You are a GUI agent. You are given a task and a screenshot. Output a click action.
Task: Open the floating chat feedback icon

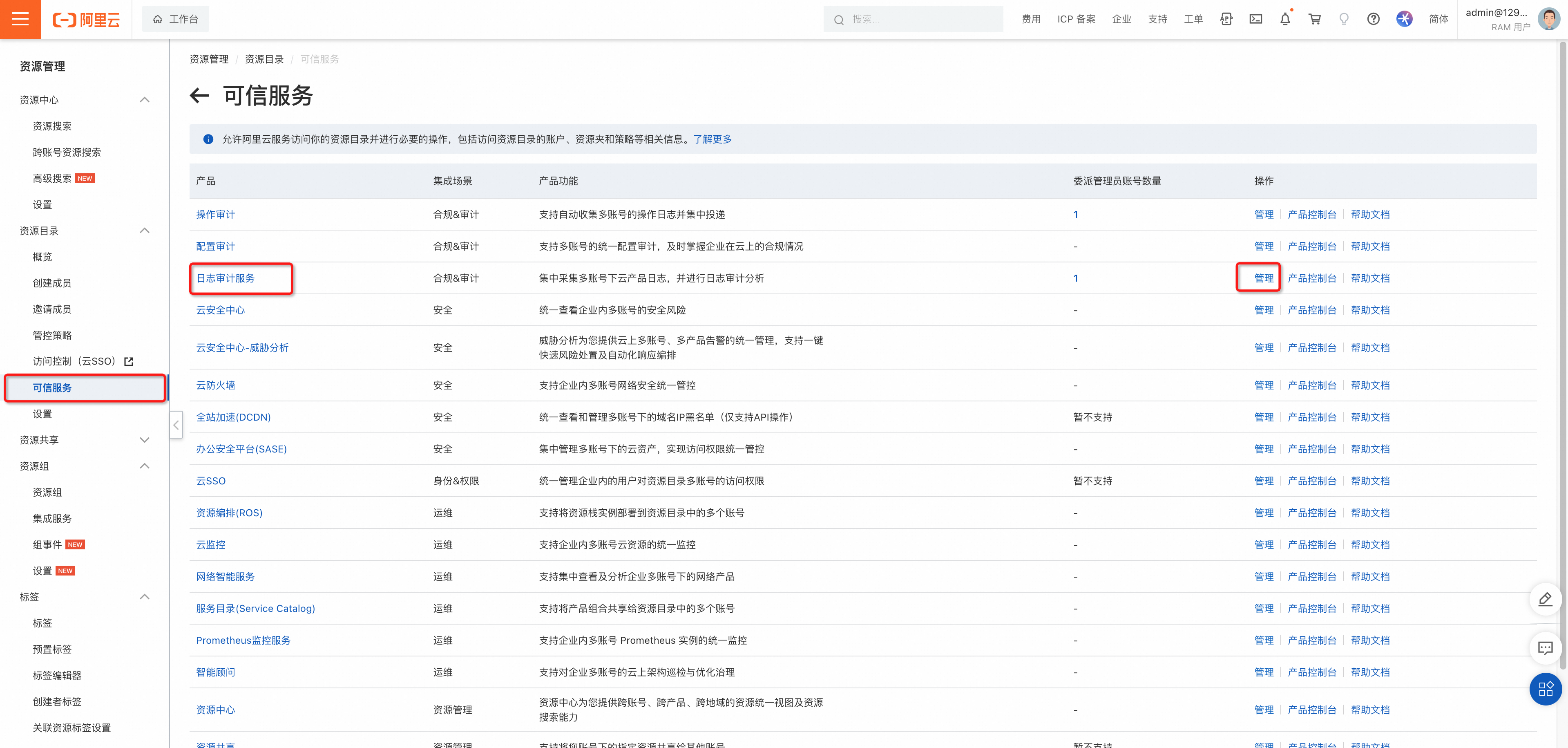pos(1545,648)
